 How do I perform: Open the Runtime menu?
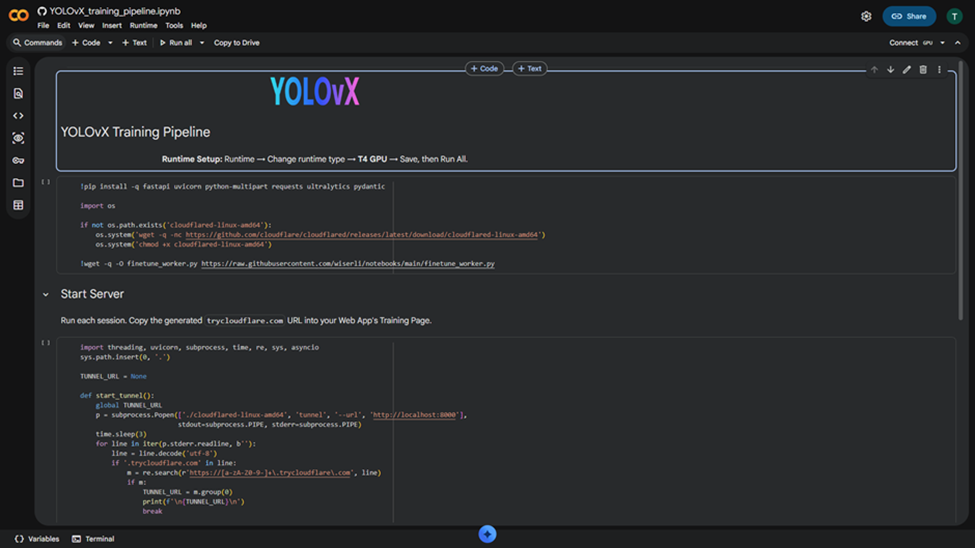[x=143, y=26]
